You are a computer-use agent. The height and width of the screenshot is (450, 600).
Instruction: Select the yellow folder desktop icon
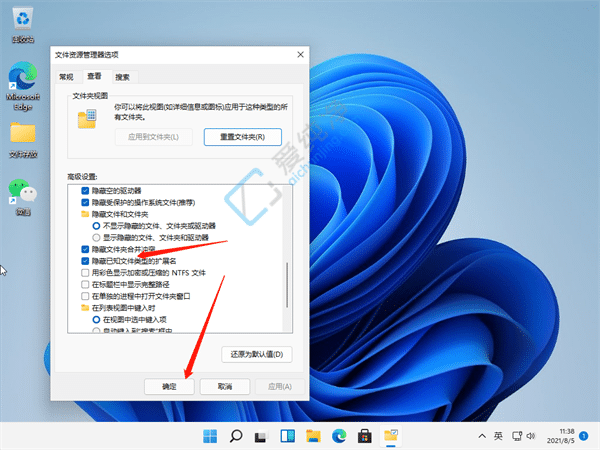(x=23, y=140)
